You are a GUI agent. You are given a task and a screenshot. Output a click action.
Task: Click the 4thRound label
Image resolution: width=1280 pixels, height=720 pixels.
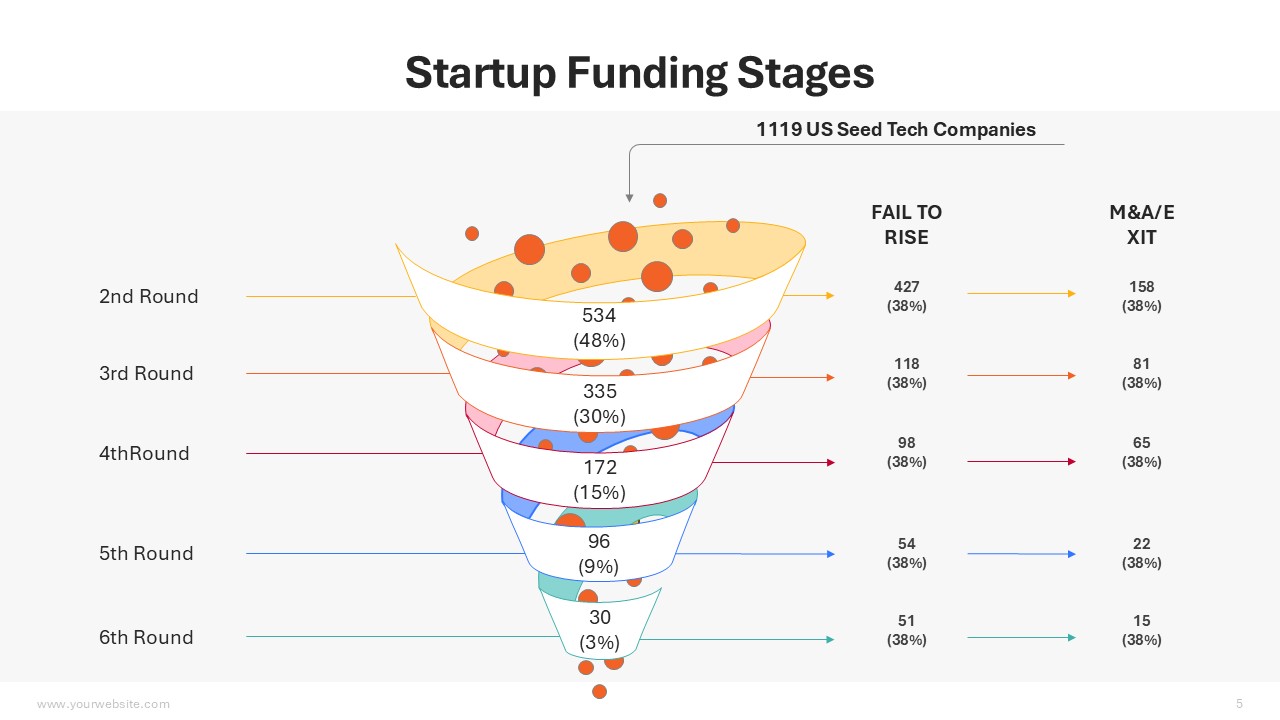pyautogui.click(x=144, y=453)
